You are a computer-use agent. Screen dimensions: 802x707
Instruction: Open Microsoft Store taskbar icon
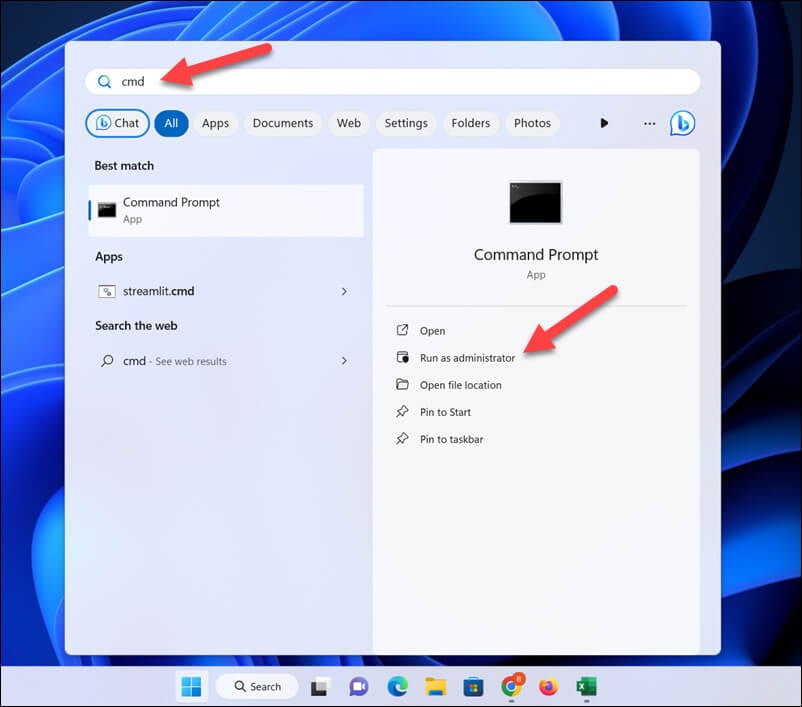(x=473, y=687)
